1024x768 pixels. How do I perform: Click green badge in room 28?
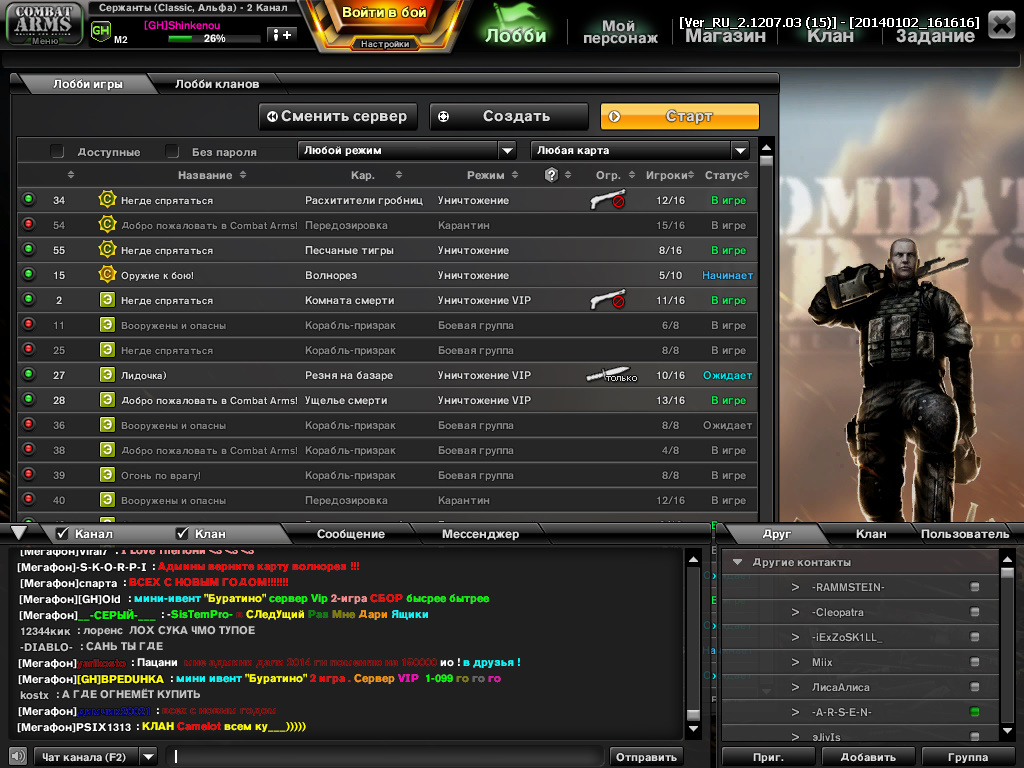[107, 400]
